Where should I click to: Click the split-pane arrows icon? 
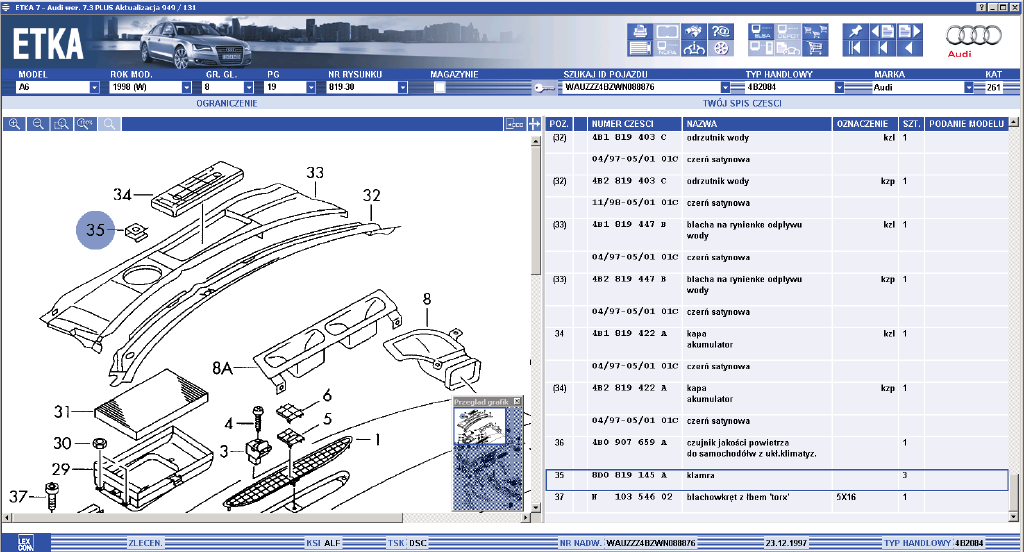click(x=534, y=124)
